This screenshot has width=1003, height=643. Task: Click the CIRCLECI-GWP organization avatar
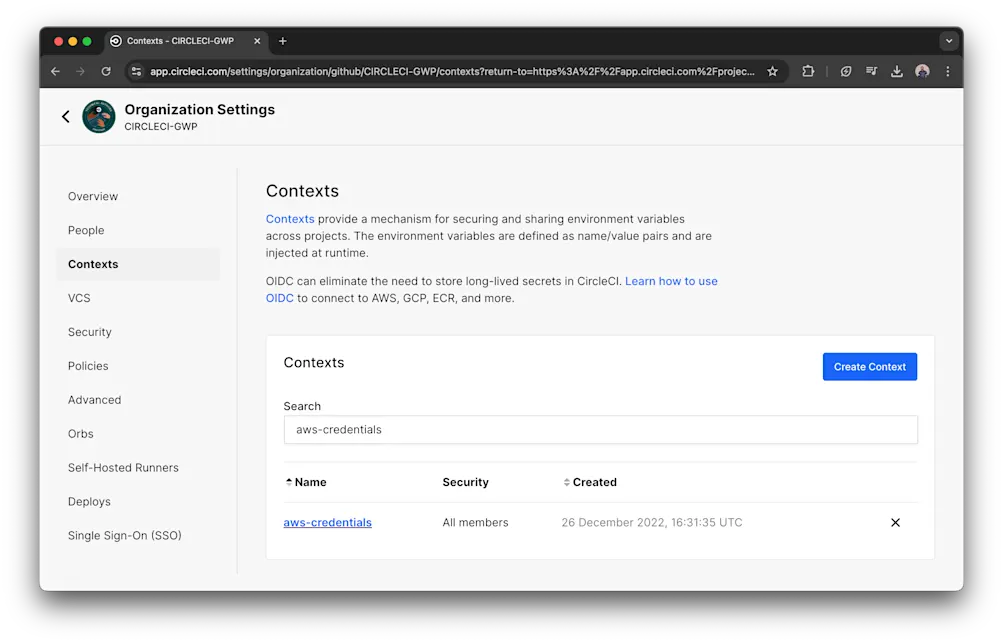99,117
